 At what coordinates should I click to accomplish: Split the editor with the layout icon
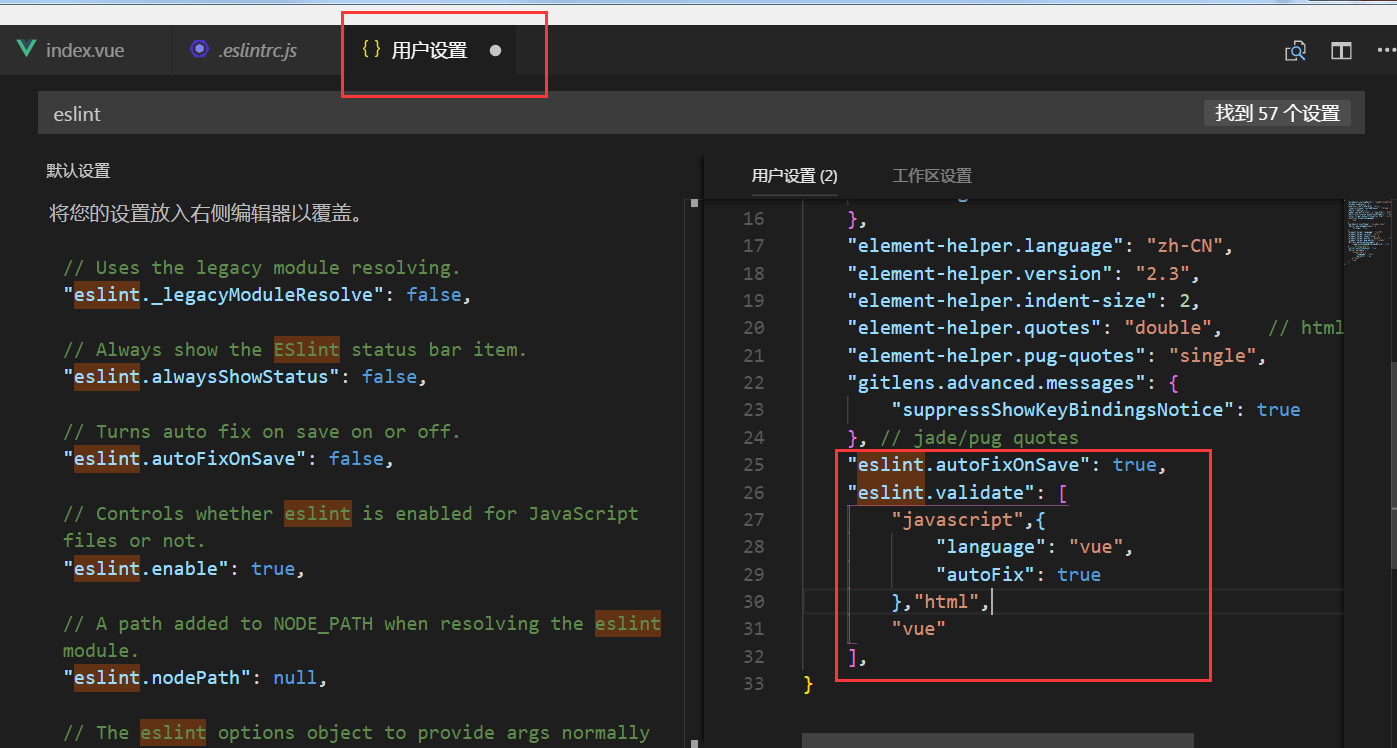[1341, 50]
